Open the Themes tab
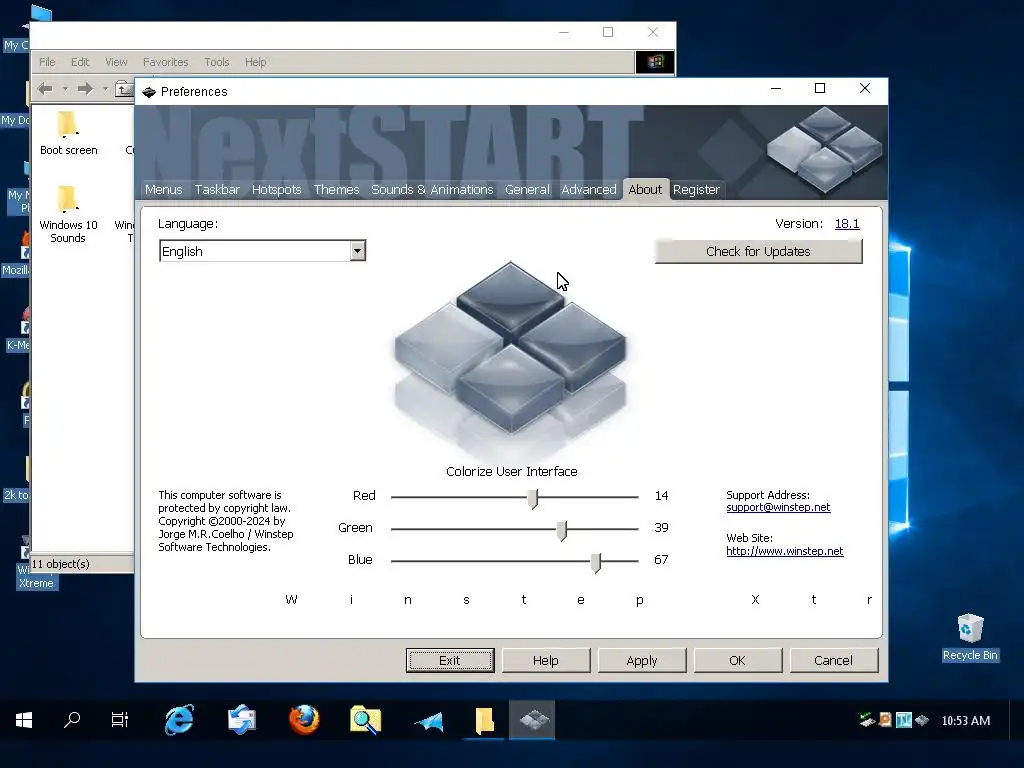This screenshot has height=768, width=1024. click(x=336, y=189)
